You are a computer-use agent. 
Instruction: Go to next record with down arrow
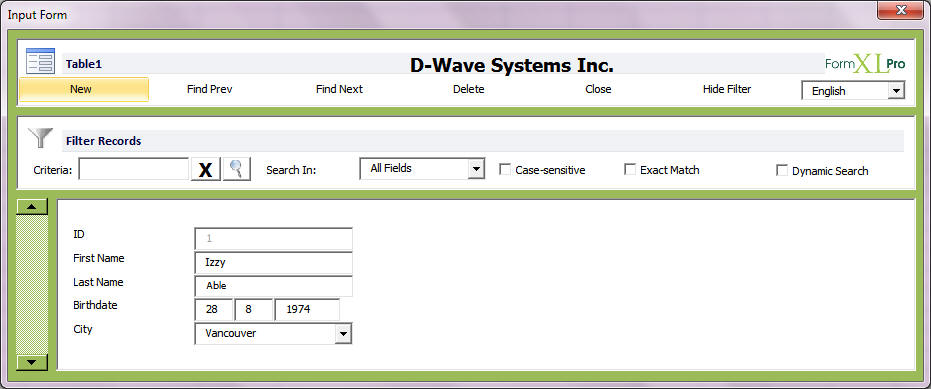(32, 362)
